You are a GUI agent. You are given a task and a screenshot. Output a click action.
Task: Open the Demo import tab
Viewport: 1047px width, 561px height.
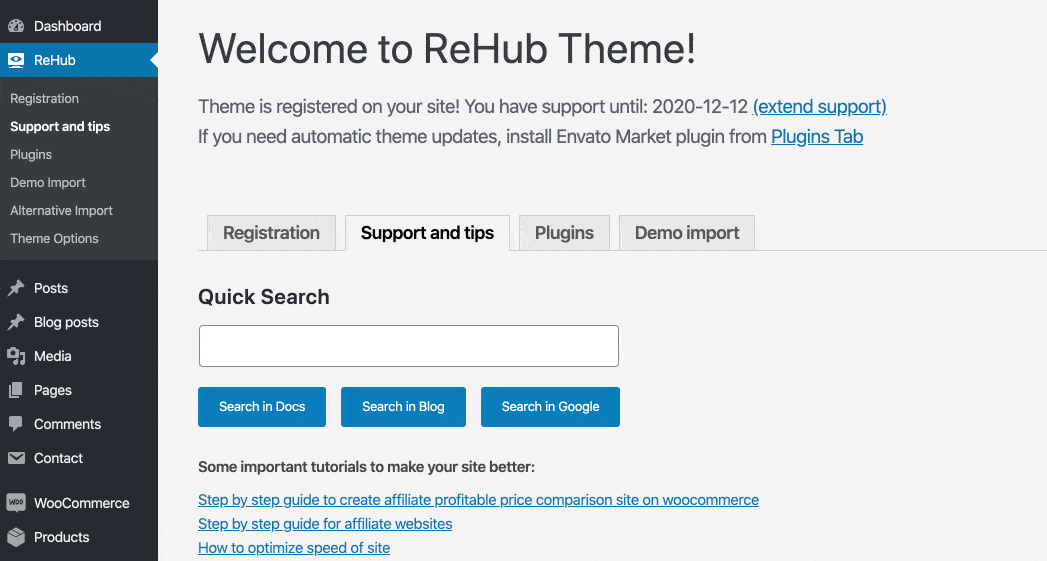(687, 233)
